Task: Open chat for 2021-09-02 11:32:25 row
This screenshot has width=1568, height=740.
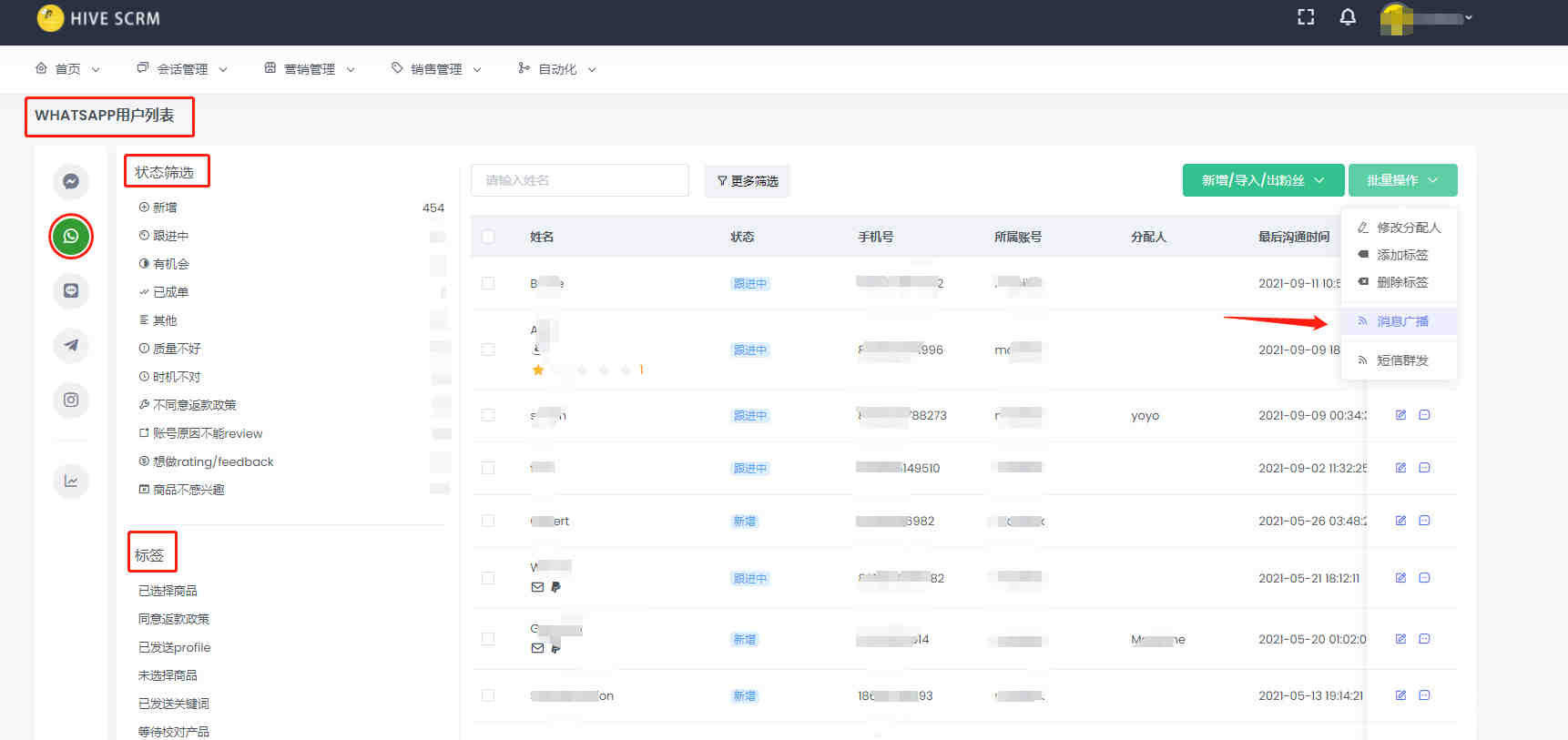Action: (1425, 468)
